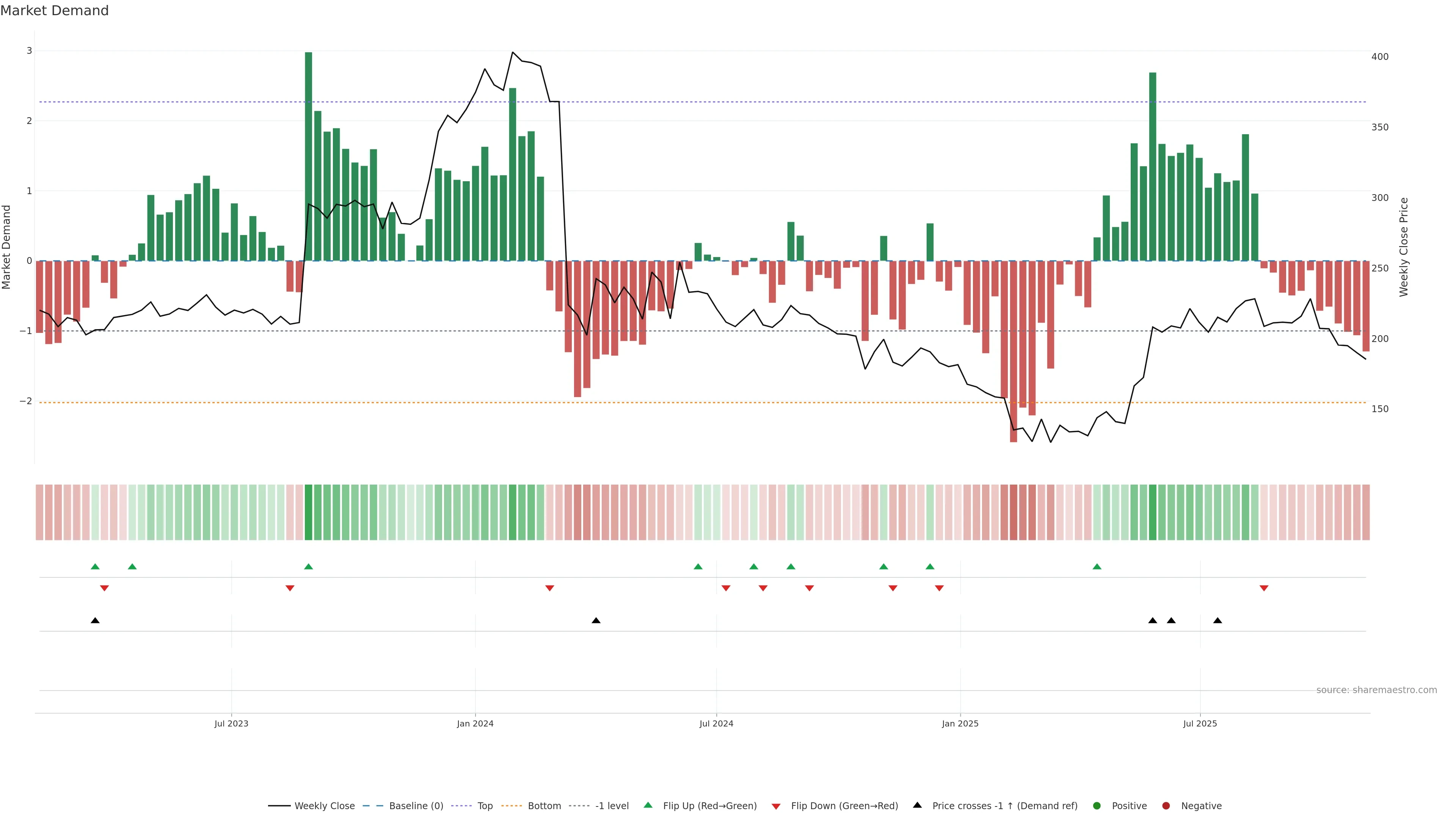Click Negative red dot legend icon
This screenshot has height=819, width=1456.
pyautogui.click(x=1166, y=805)
